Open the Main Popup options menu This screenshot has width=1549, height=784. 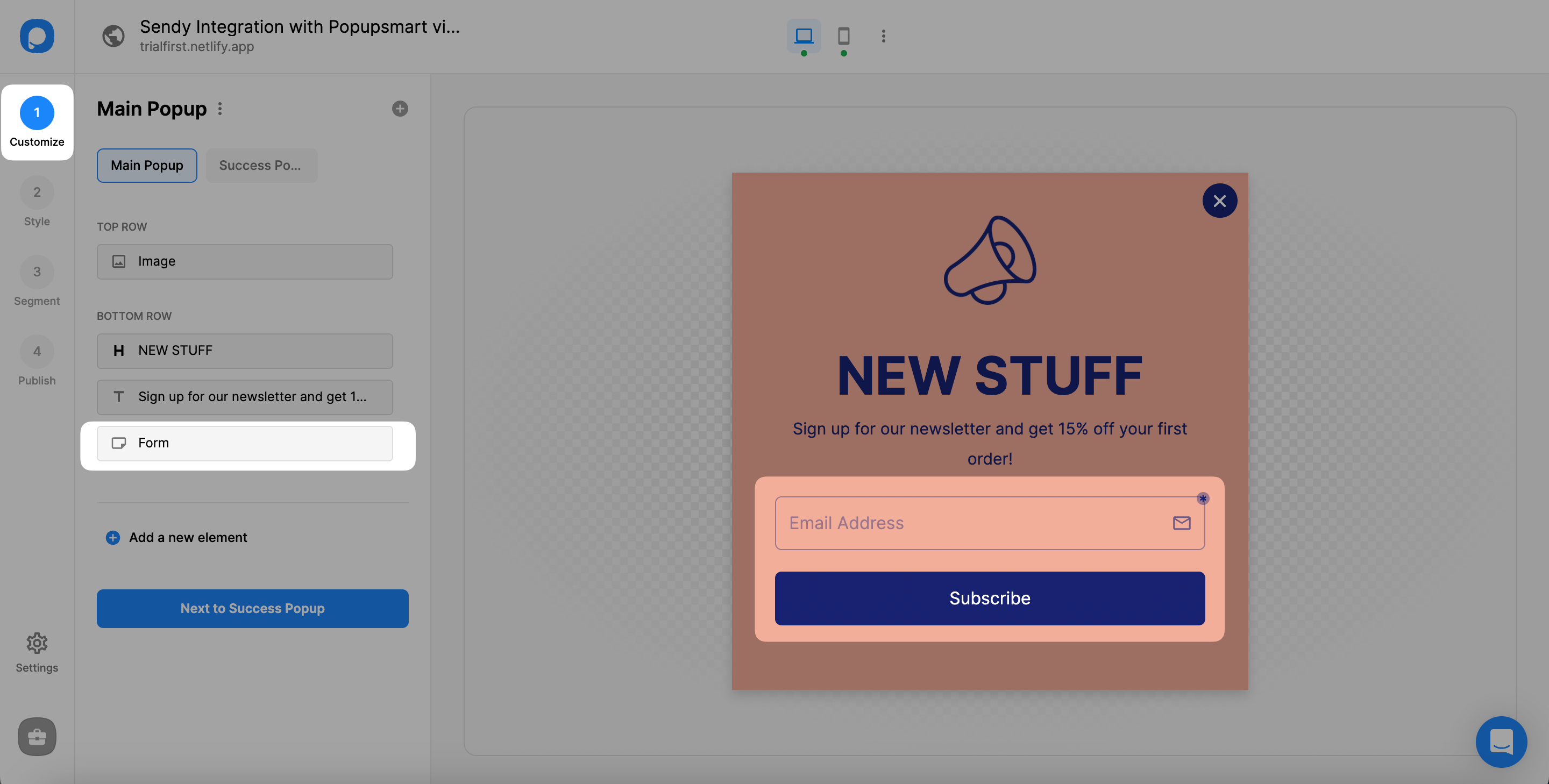coord(220,109)
